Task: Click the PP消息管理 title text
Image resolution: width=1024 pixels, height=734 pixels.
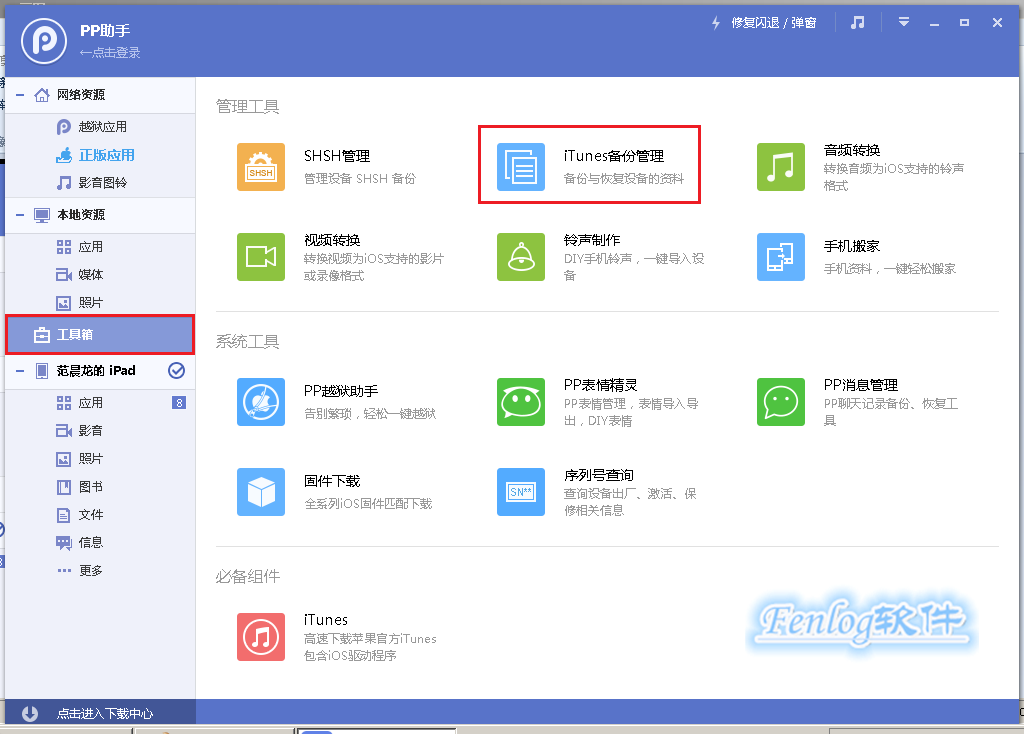Action: pos(861,385)
